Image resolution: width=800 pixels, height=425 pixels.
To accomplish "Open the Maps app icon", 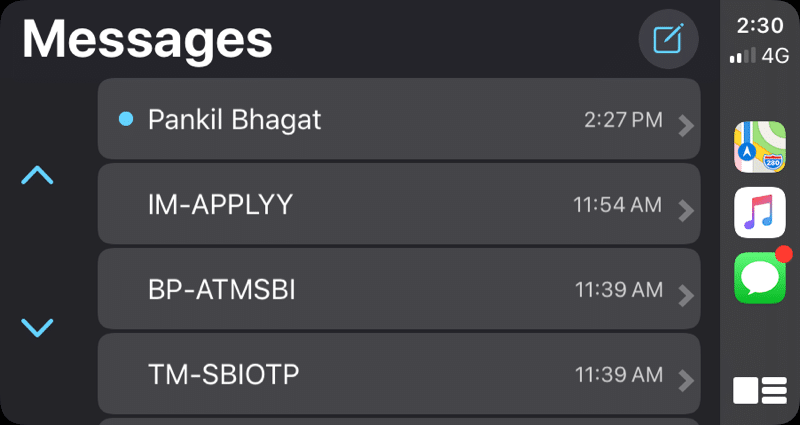I will point(760,146).
